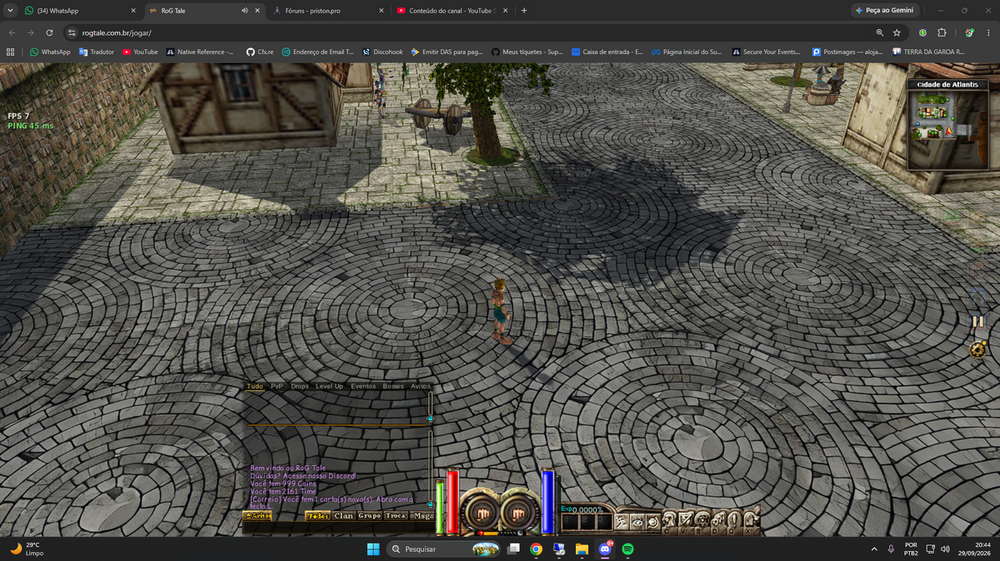Switch to the Fóruns - priston.pro tab

tap(328, 10)
